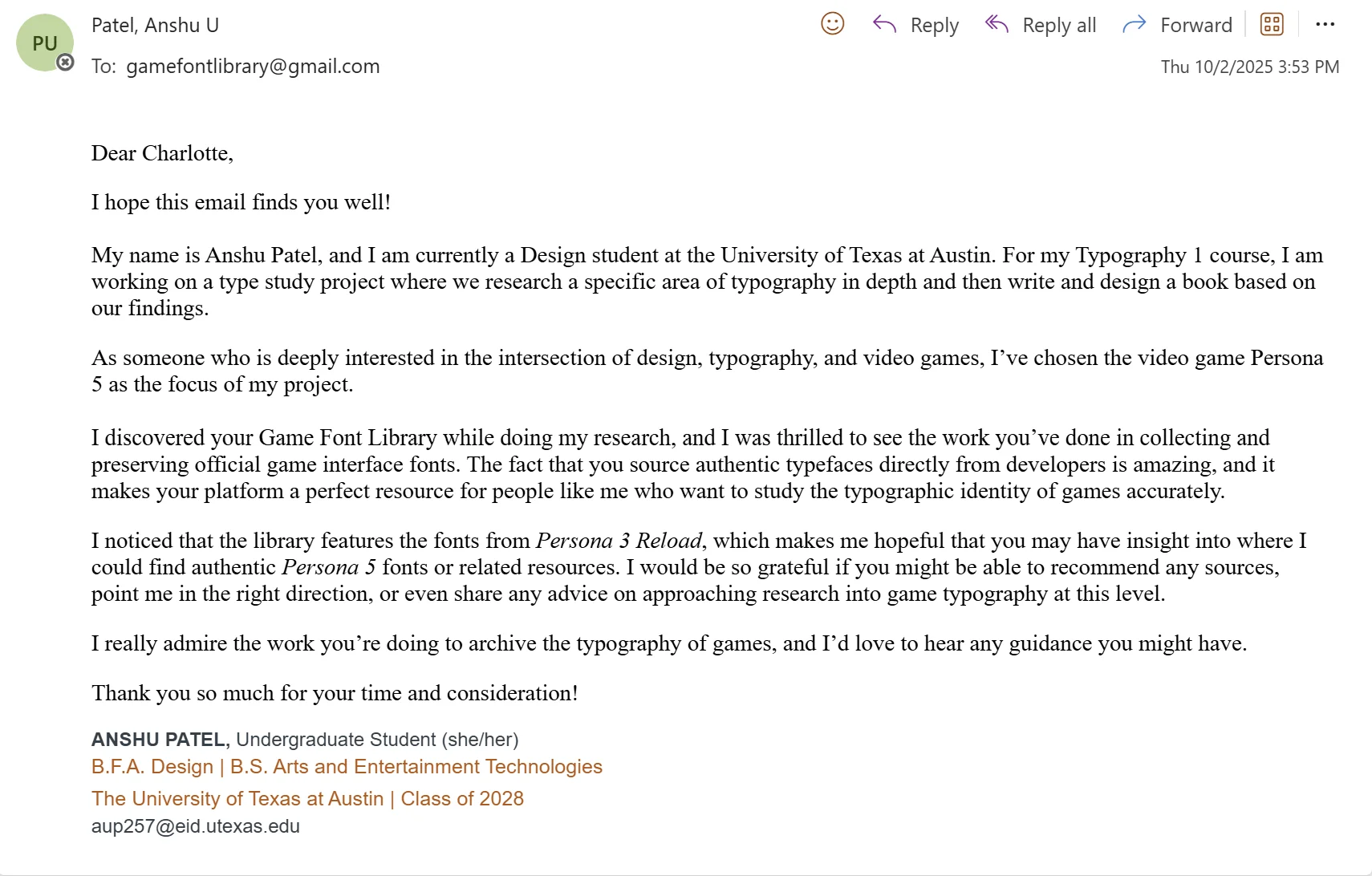
Task: Open the emoji reaction picker
Action: 833,24
